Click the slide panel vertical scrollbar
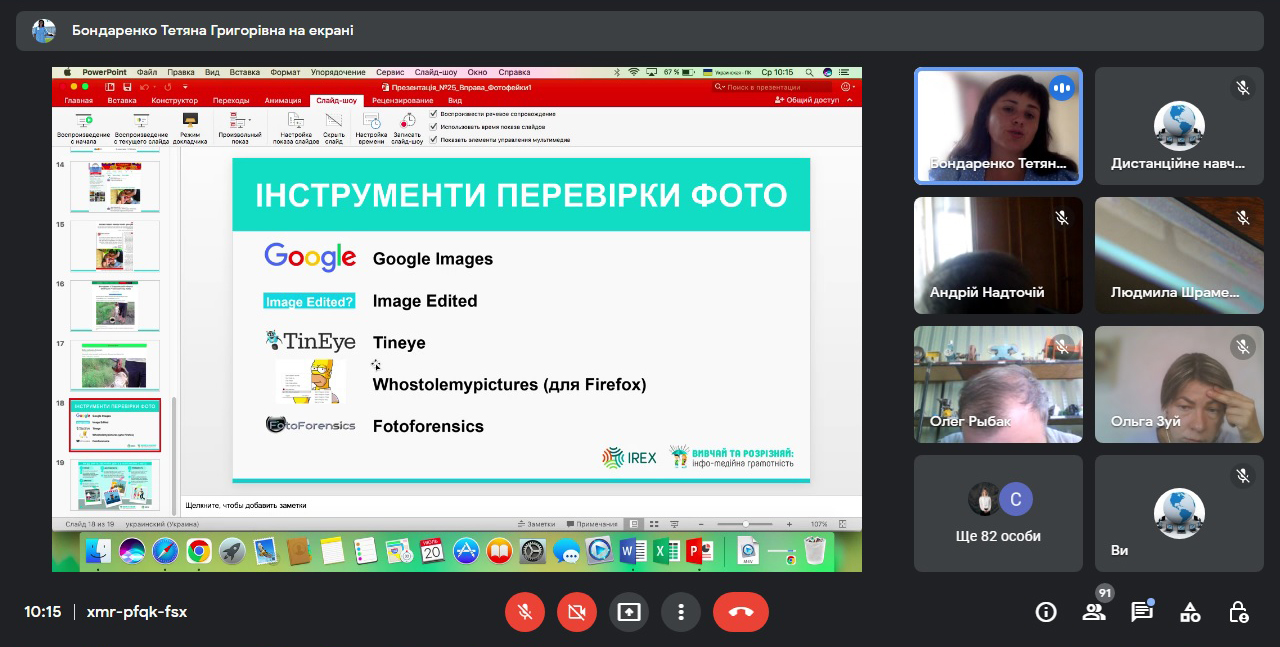The height and width of the screenshot is (647, 1280). point(174,455)
